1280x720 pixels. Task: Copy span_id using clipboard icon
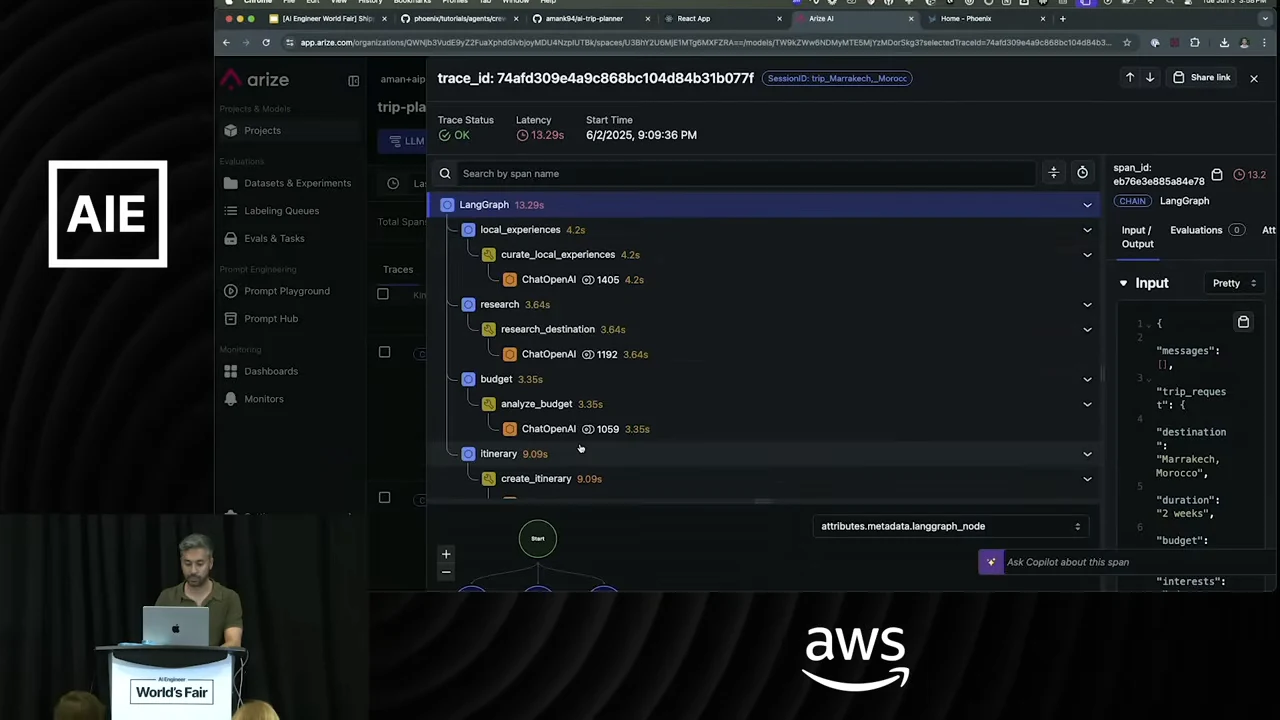1217,175
